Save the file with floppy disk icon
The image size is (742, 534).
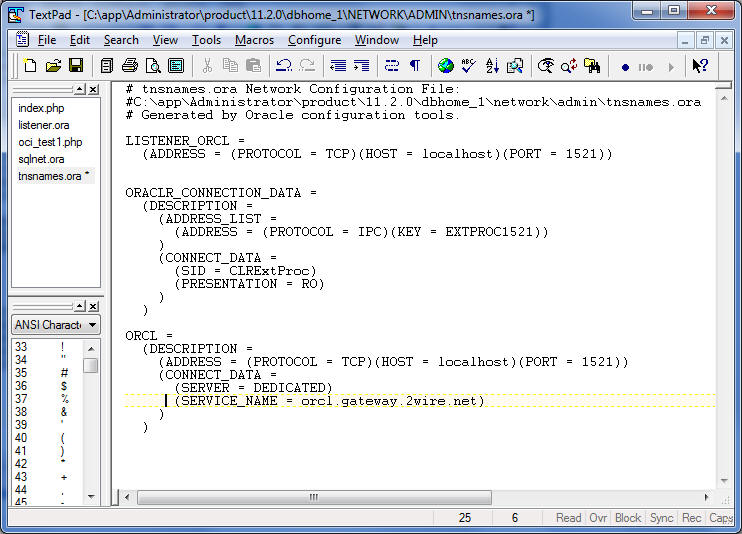76,66
